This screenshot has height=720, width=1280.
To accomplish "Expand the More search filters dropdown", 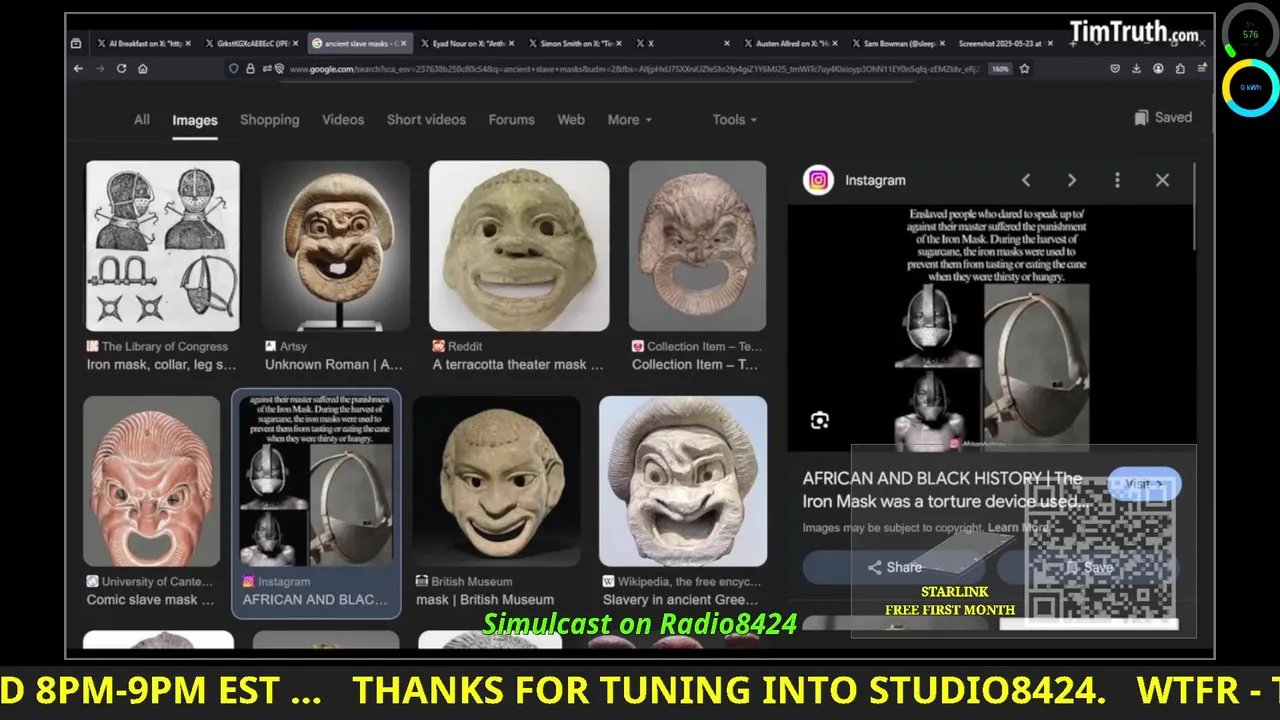I will click(x=629, y=119).
